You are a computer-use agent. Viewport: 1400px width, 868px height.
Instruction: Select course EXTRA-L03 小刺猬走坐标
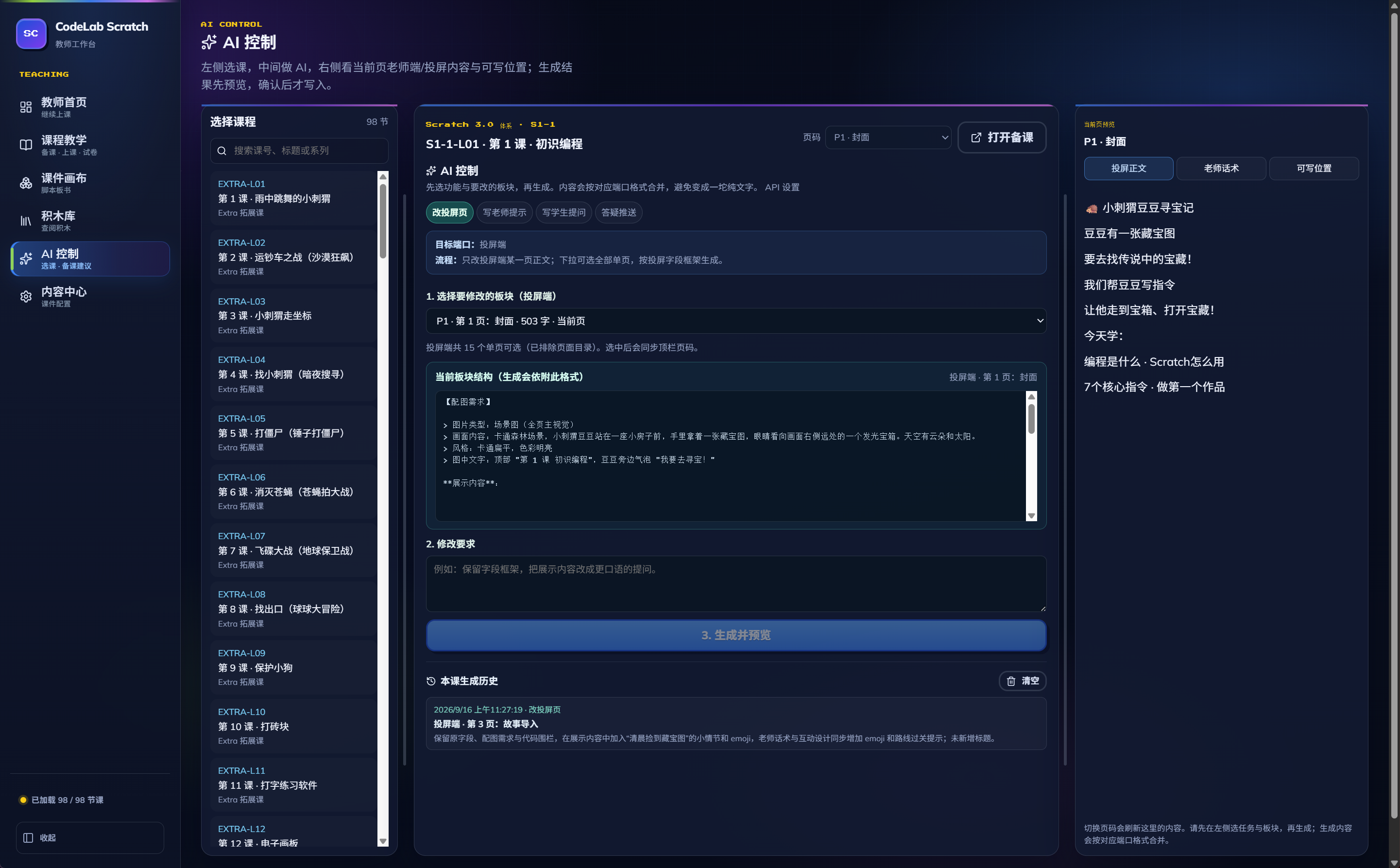[x=293, y=316]
